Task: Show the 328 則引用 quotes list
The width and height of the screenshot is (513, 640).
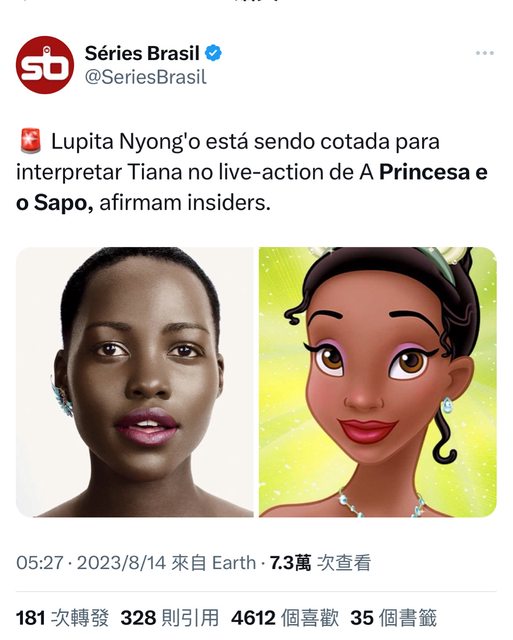Action: [x=170, y=618]
